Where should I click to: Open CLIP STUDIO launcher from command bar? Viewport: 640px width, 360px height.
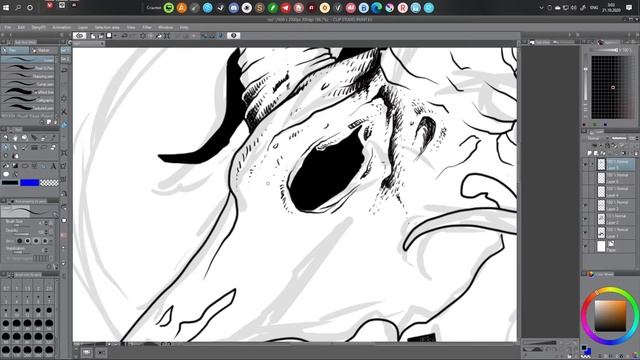(80, 36)
